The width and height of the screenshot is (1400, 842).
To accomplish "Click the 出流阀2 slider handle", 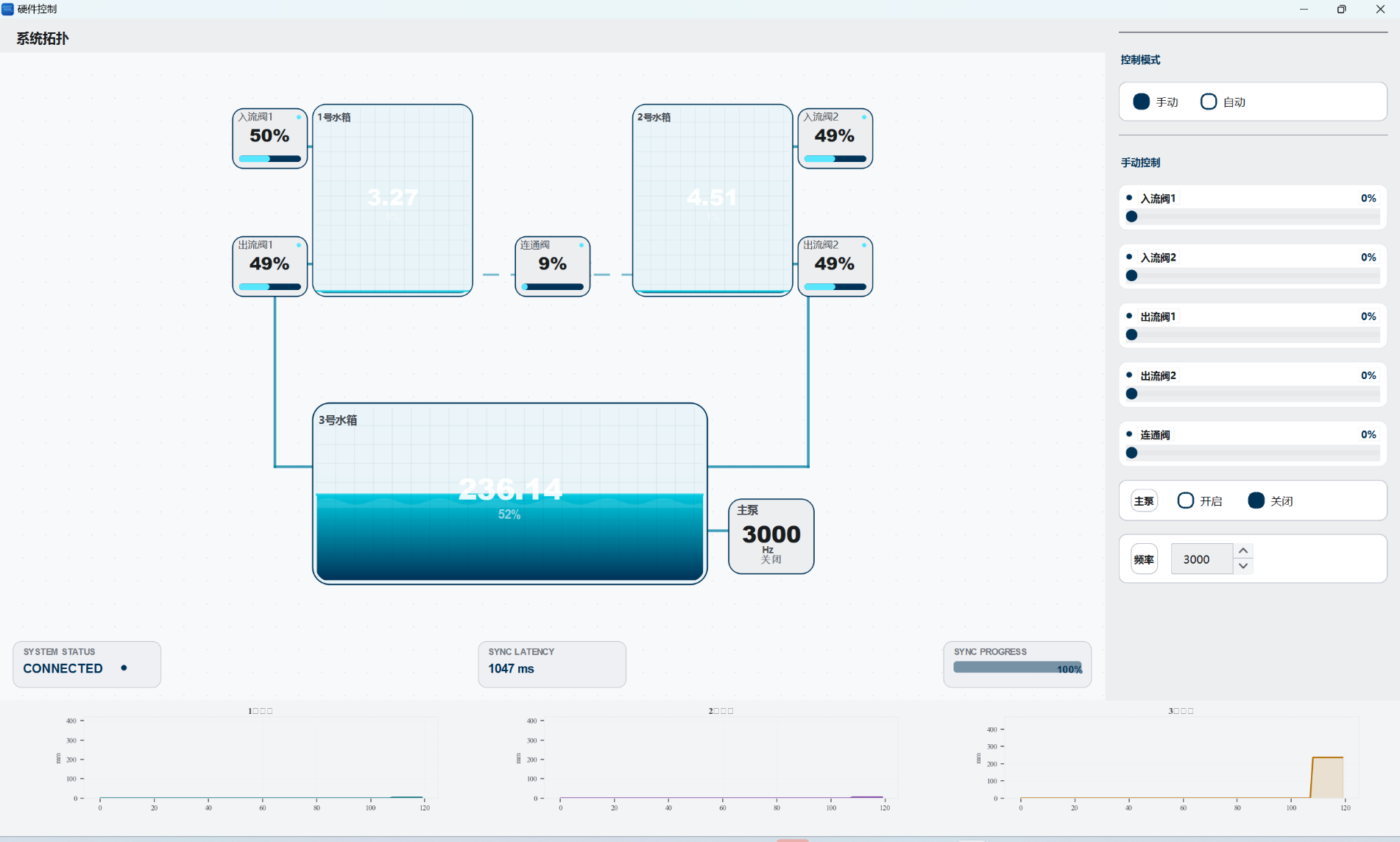I will click(1132, 394).
